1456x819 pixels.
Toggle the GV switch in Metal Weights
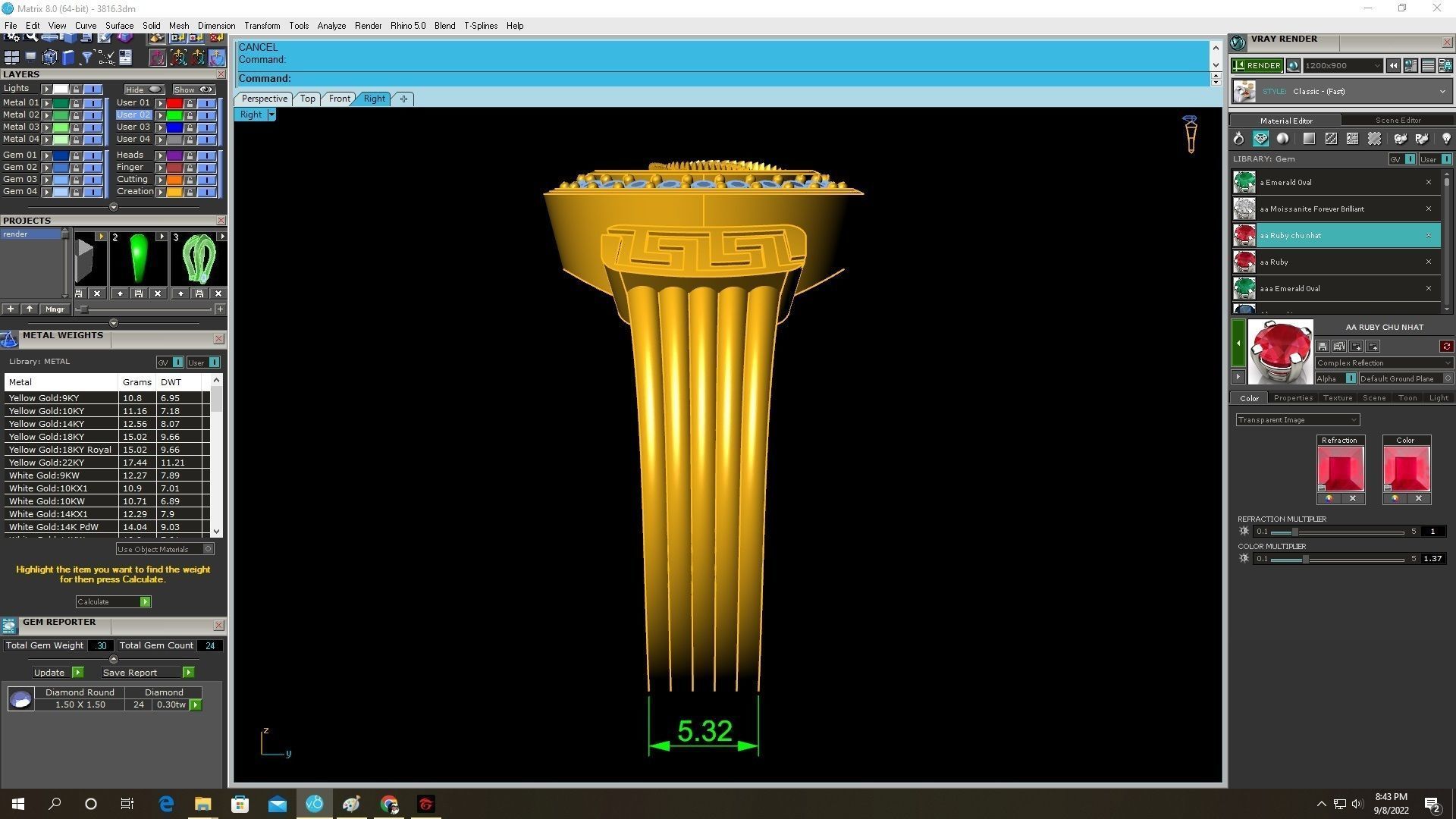coord(170,362)
